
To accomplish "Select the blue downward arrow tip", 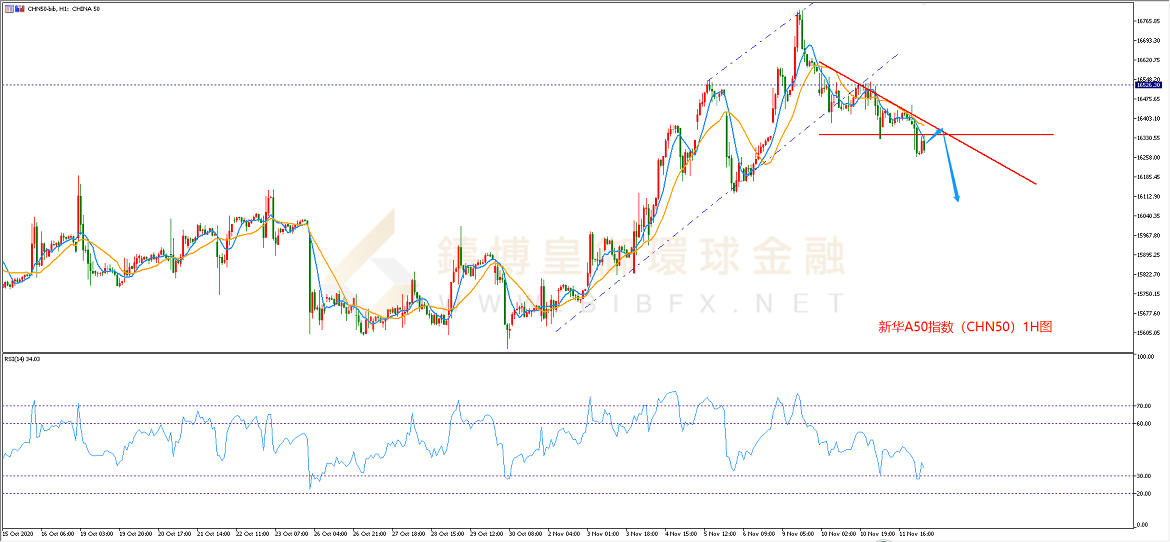I will click(x=957, y=200).
